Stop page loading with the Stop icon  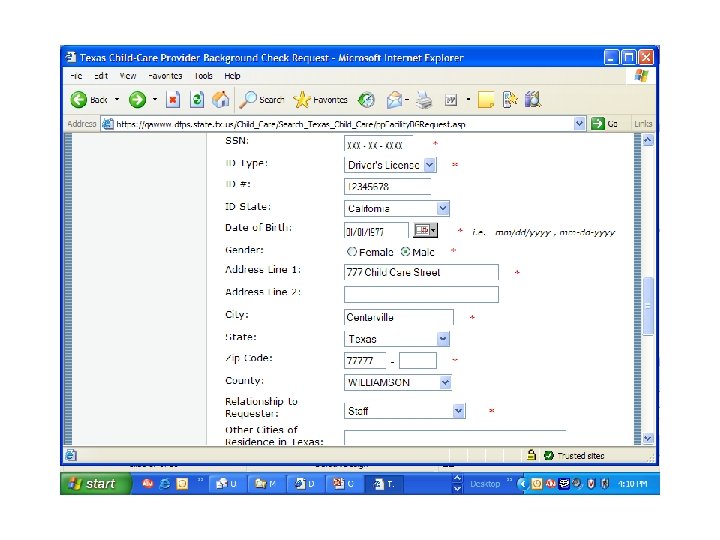pos(173,99)
